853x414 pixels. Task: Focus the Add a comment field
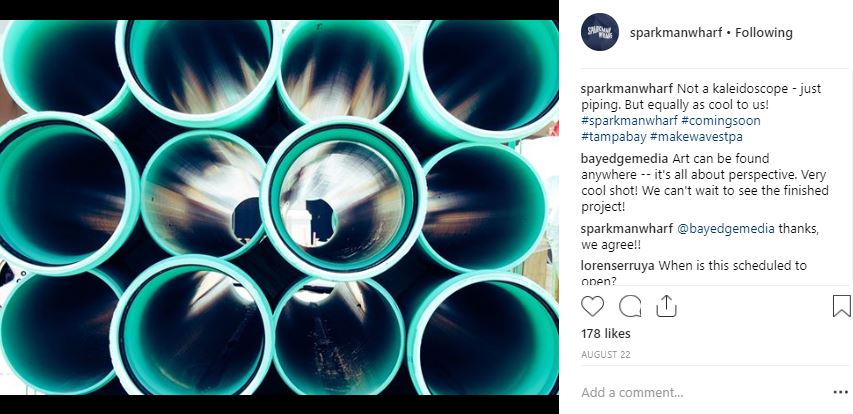[x=702, y=392]
